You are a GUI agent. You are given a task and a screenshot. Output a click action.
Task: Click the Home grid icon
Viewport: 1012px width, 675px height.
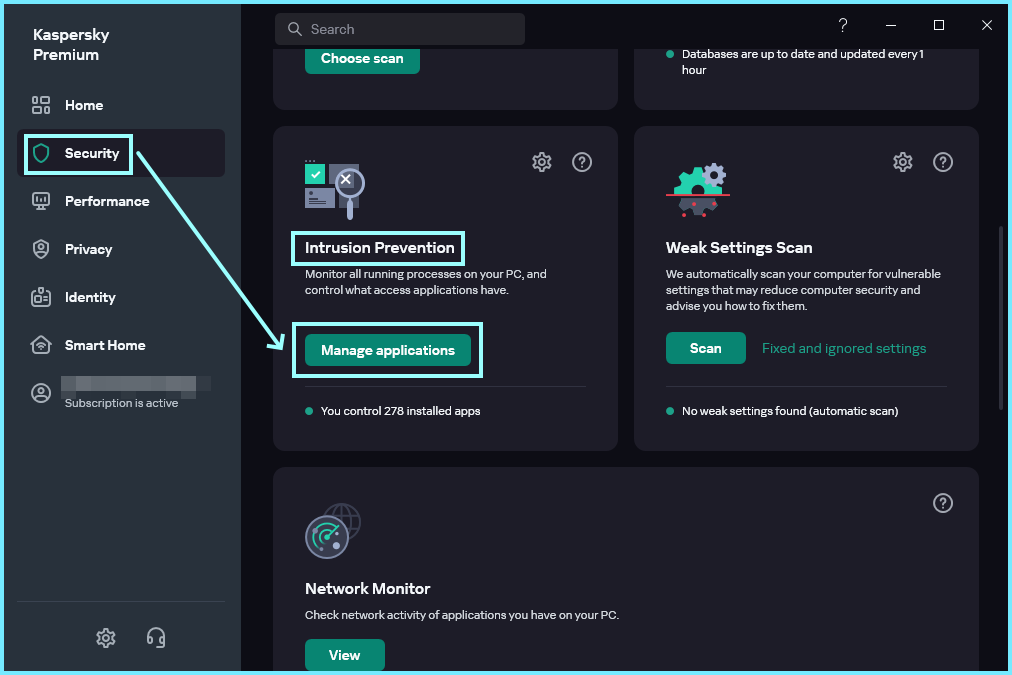[x=41, y=105]
